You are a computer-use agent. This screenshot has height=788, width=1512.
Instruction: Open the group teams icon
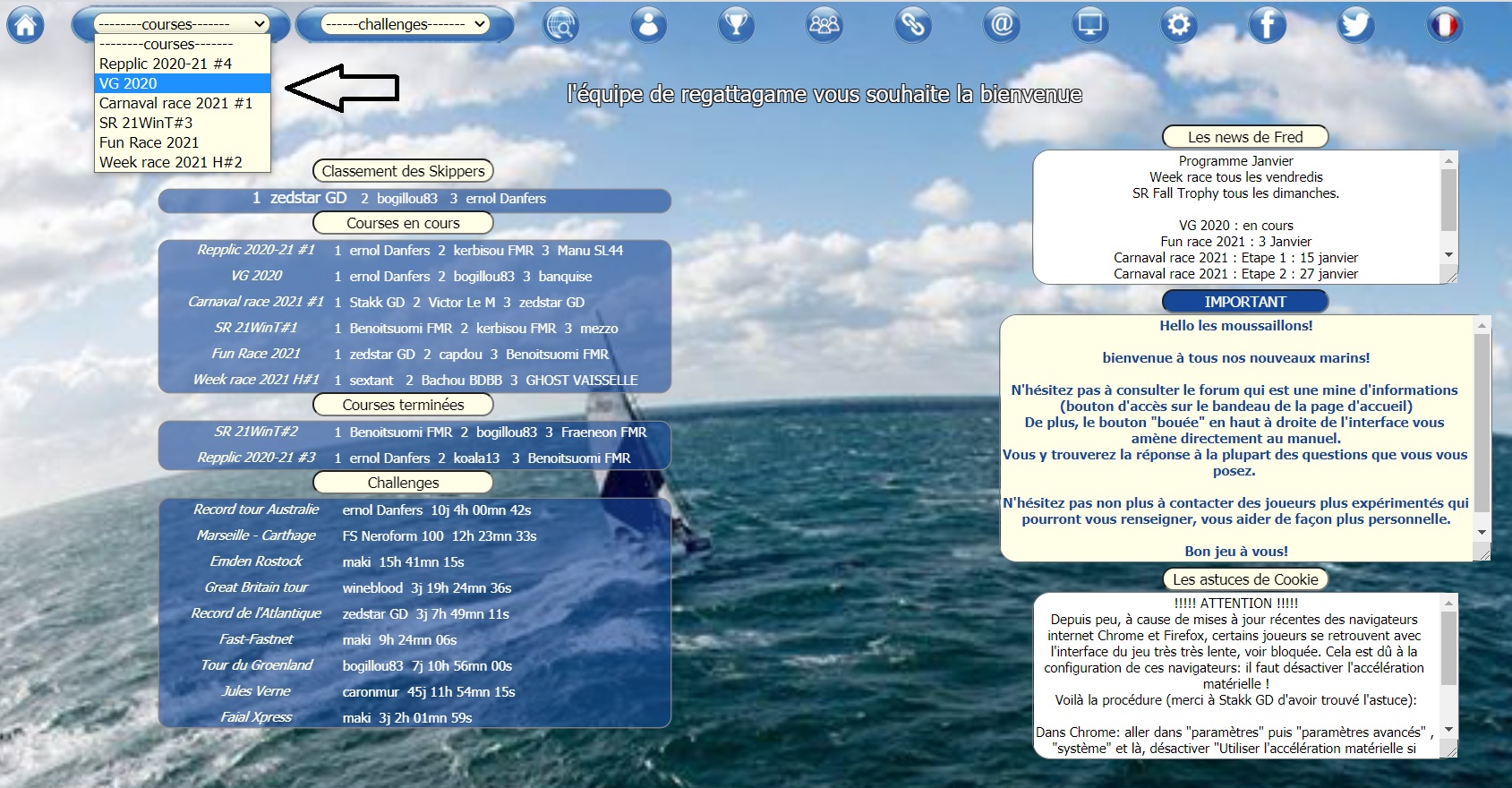[824, 25]
